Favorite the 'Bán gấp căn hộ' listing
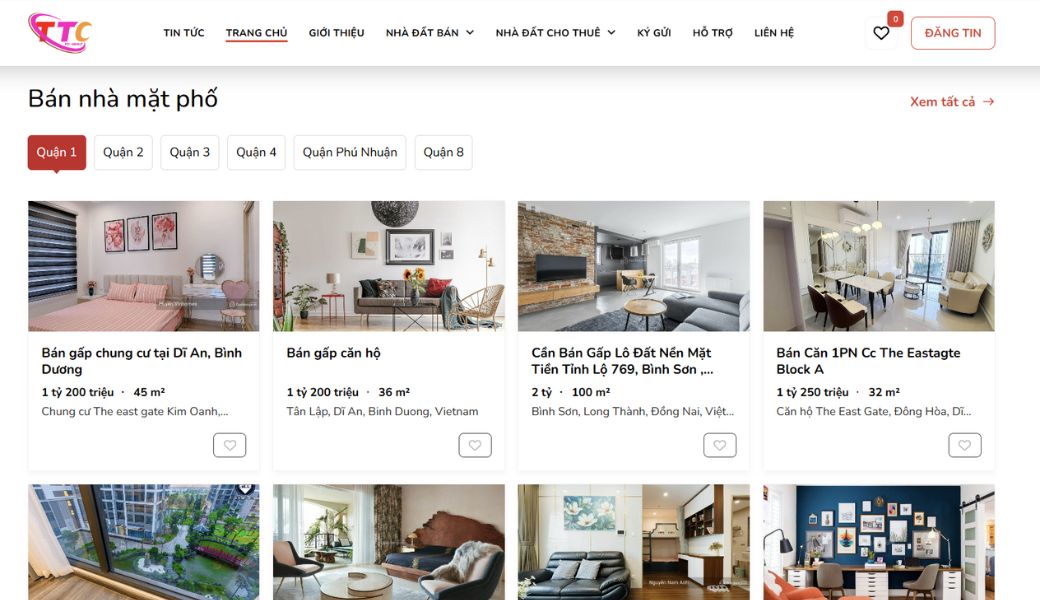The image size is (1040, 600). (475, 445)
